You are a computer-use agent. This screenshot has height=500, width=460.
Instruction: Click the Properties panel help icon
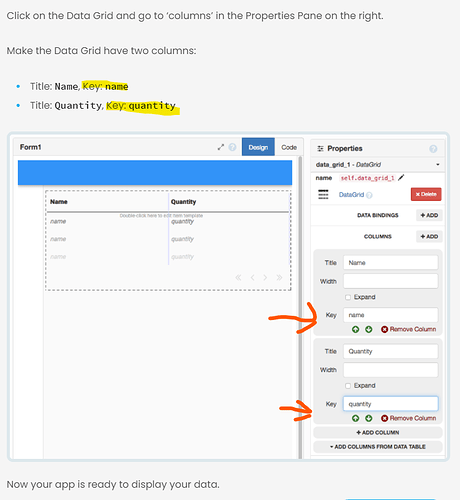pyautogui.click(x=433, y=149)
